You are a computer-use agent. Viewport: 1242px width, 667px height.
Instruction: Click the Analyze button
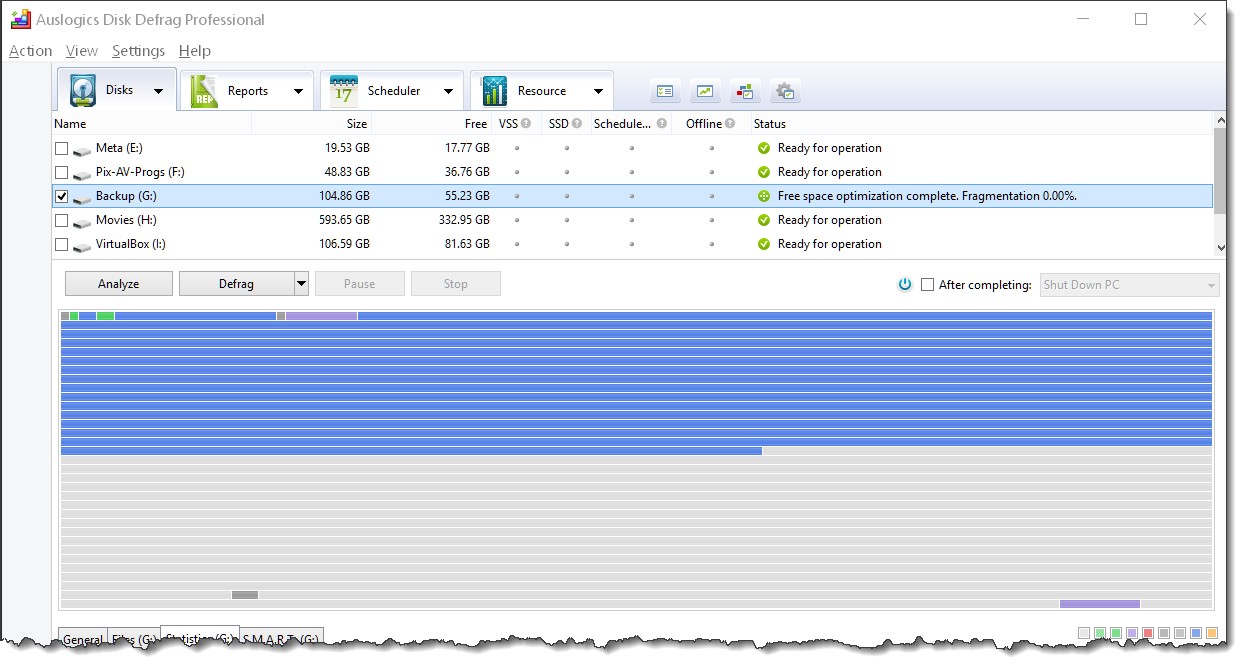(x=119, y=284)
